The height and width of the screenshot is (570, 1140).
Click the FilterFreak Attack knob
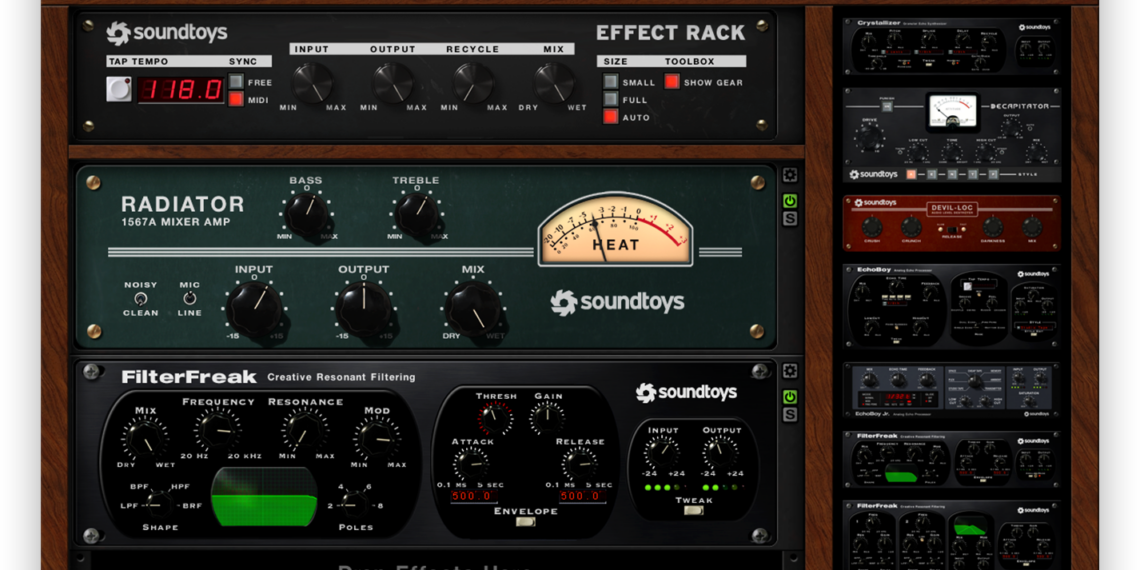[x=472, y=463]
